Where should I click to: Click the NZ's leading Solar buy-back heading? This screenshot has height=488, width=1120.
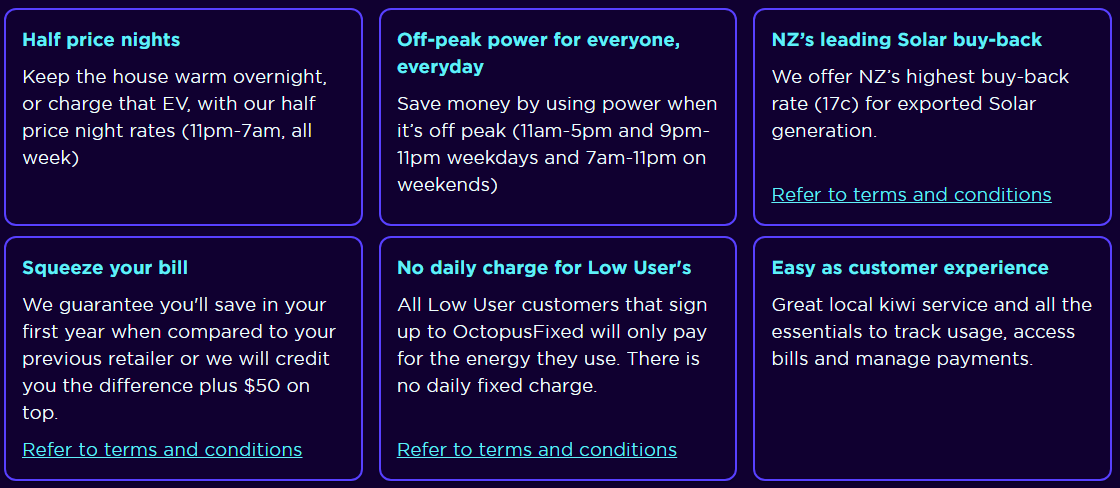(x=907, y=39)
